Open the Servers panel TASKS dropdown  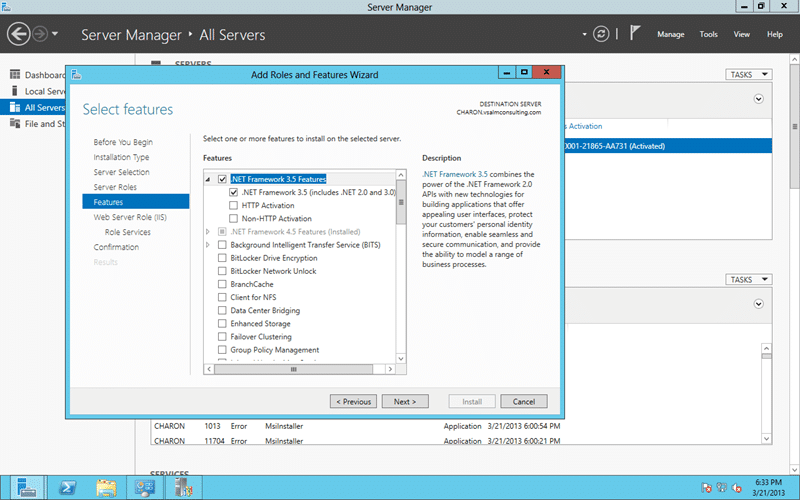pyautogui.click(x=748, y=74)
